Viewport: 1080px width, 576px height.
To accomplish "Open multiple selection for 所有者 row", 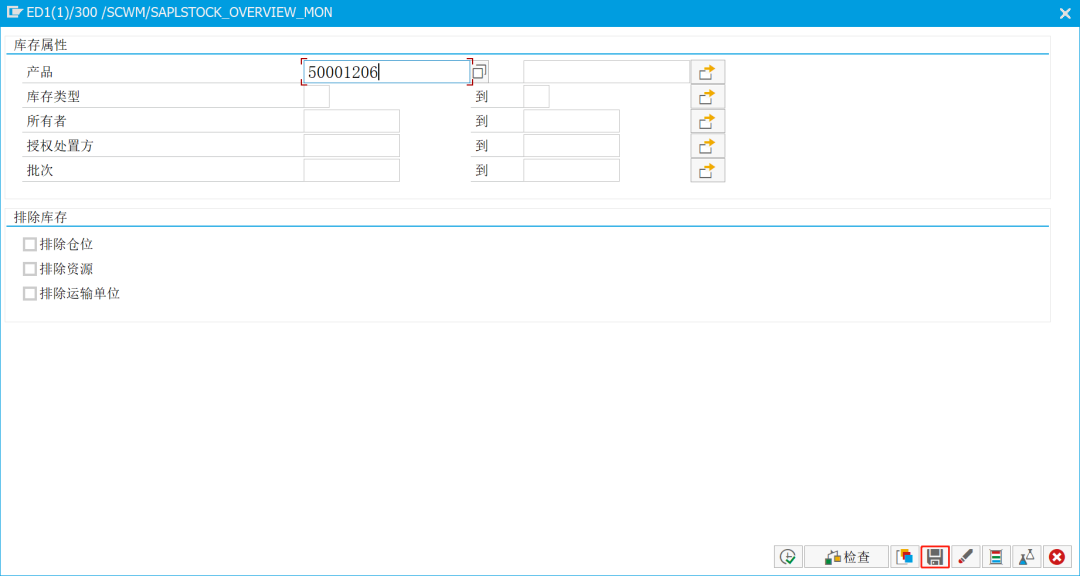I will click(x=707, y=121).
